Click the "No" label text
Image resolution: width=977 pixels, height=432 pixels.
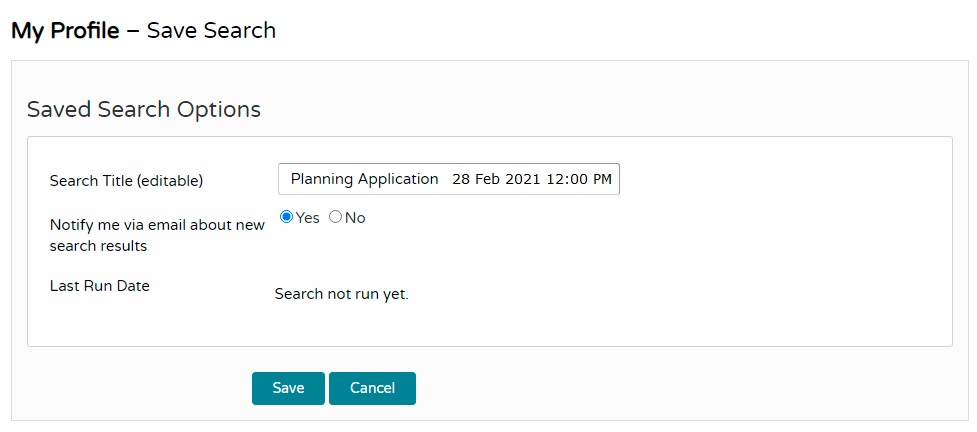click(x=355, y=218)
